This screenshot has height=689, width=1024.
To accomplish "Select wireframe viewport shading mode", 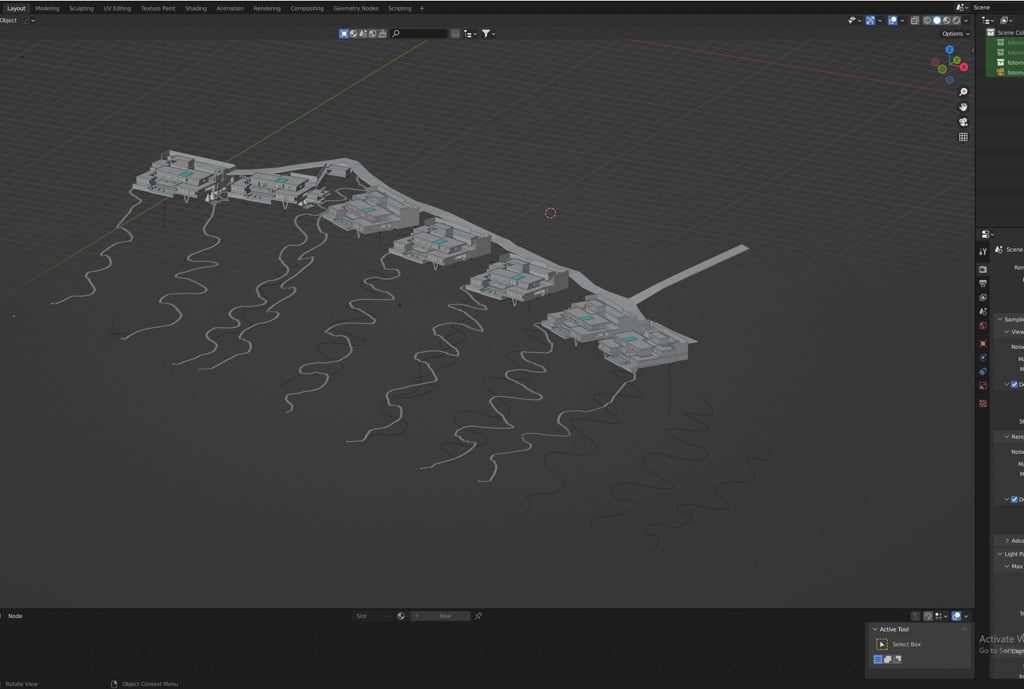I will click(x=927, y=20).
